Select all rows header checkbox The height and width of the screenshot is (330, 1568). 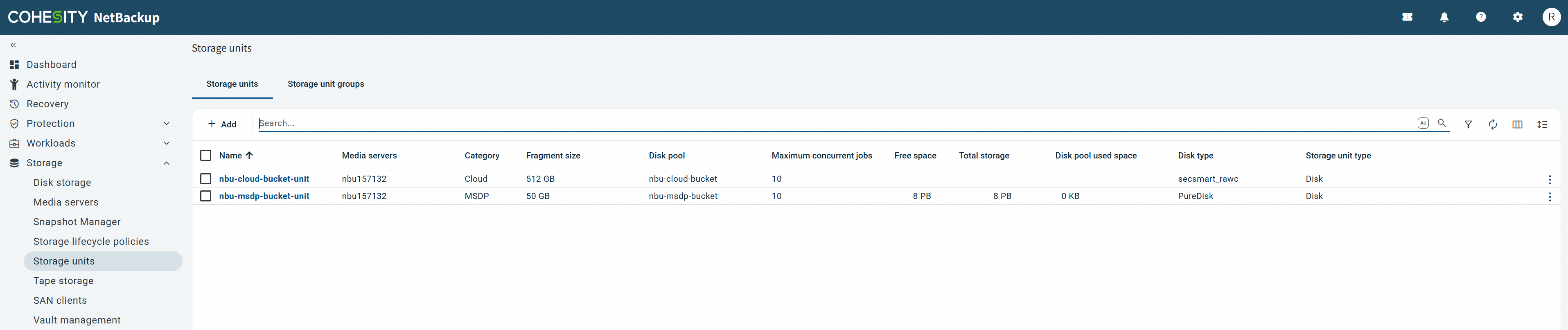point(206,155)
